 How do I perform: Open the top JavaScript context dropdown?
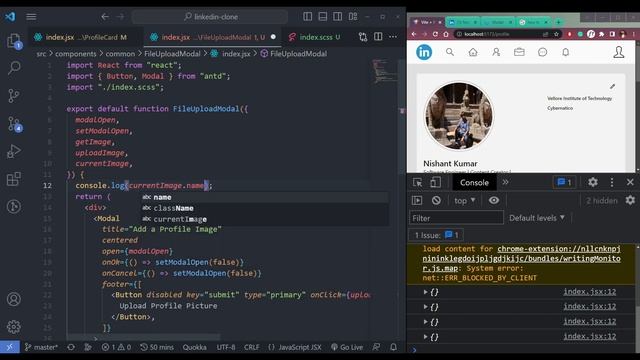point(464,200)
